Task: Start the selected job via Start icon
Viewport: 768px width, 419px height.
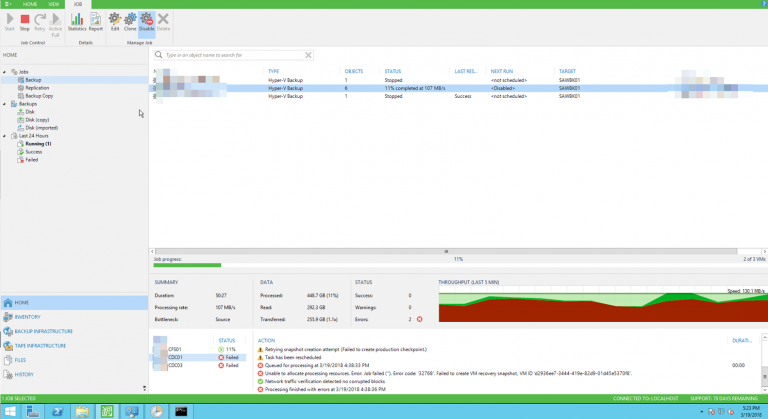Action: pyautogui.click(x=9, y=23)
